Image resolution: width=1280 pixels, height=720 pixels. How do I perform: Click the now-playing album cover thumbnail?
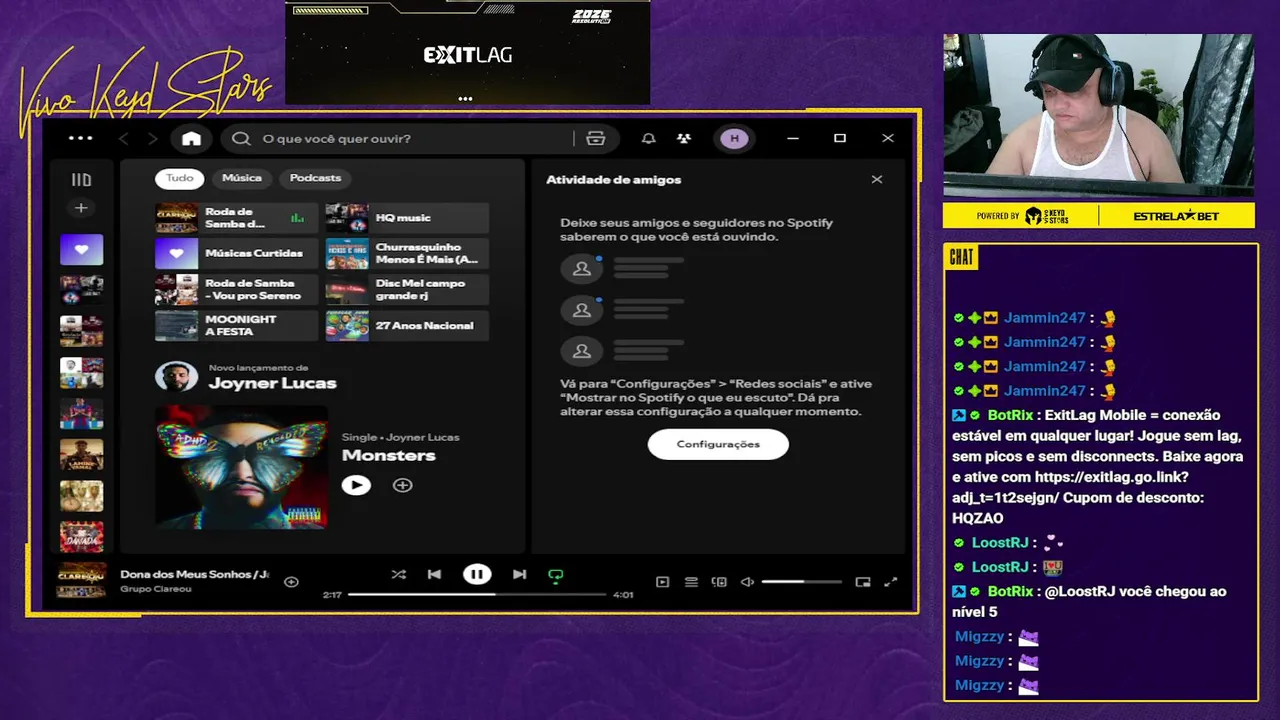point(81,580)
